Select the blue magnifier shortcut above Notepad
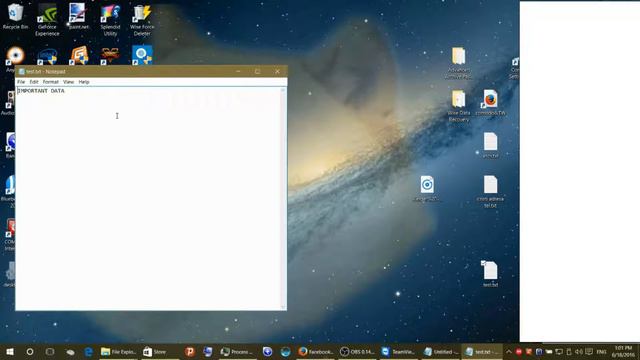This screenshot has width=640, height=360. point(142,56)
